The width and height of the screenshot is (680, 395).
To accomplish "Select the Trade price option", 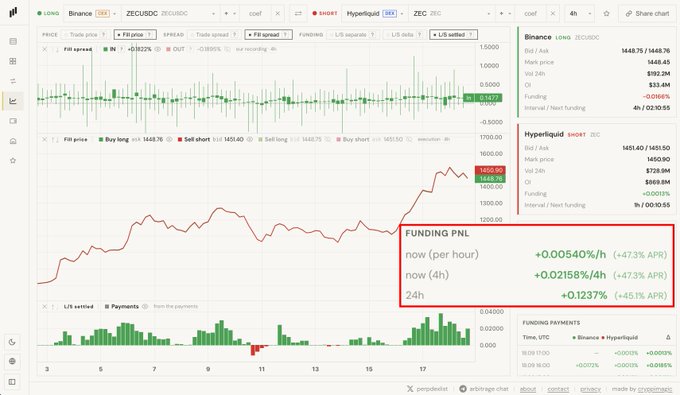I will pos(85,35).
